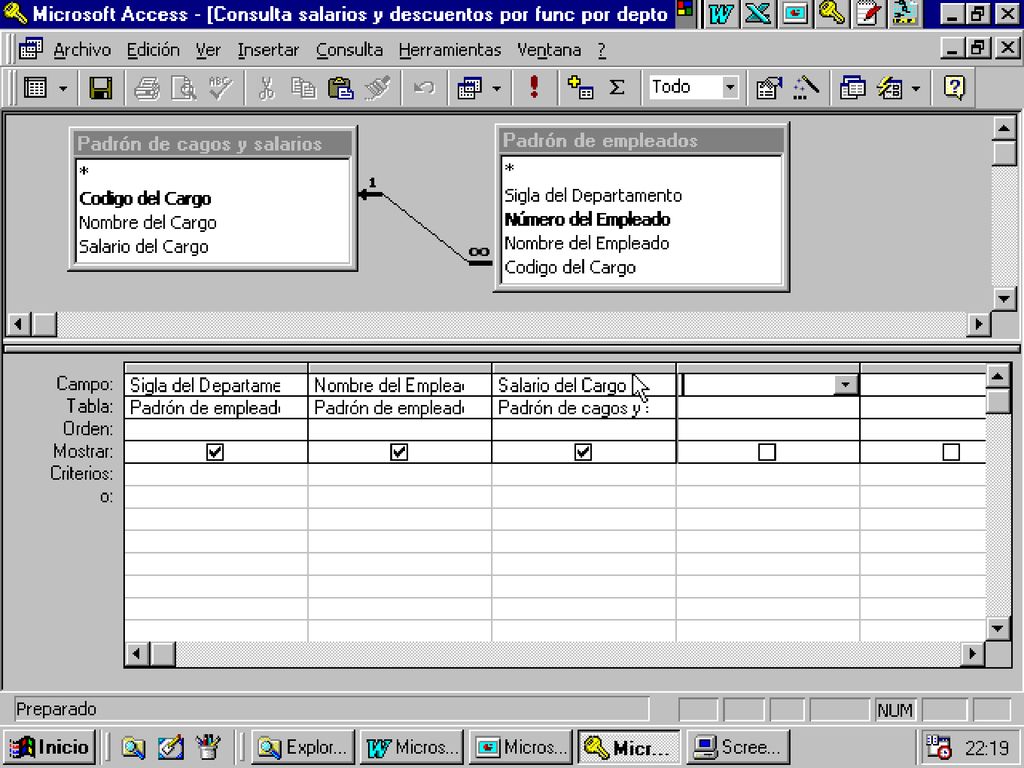Open the Ver menu
1024x768 pixels.
(x=208, y=50)
